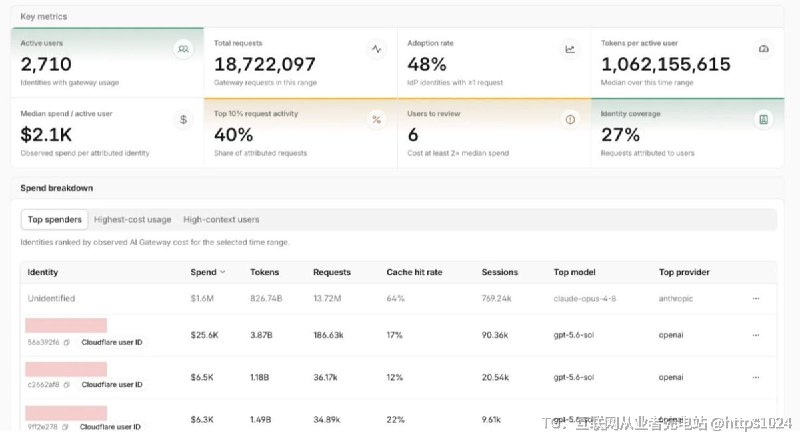Click the Identity column header
Viewport: 800px width, 435px height.
43,272
